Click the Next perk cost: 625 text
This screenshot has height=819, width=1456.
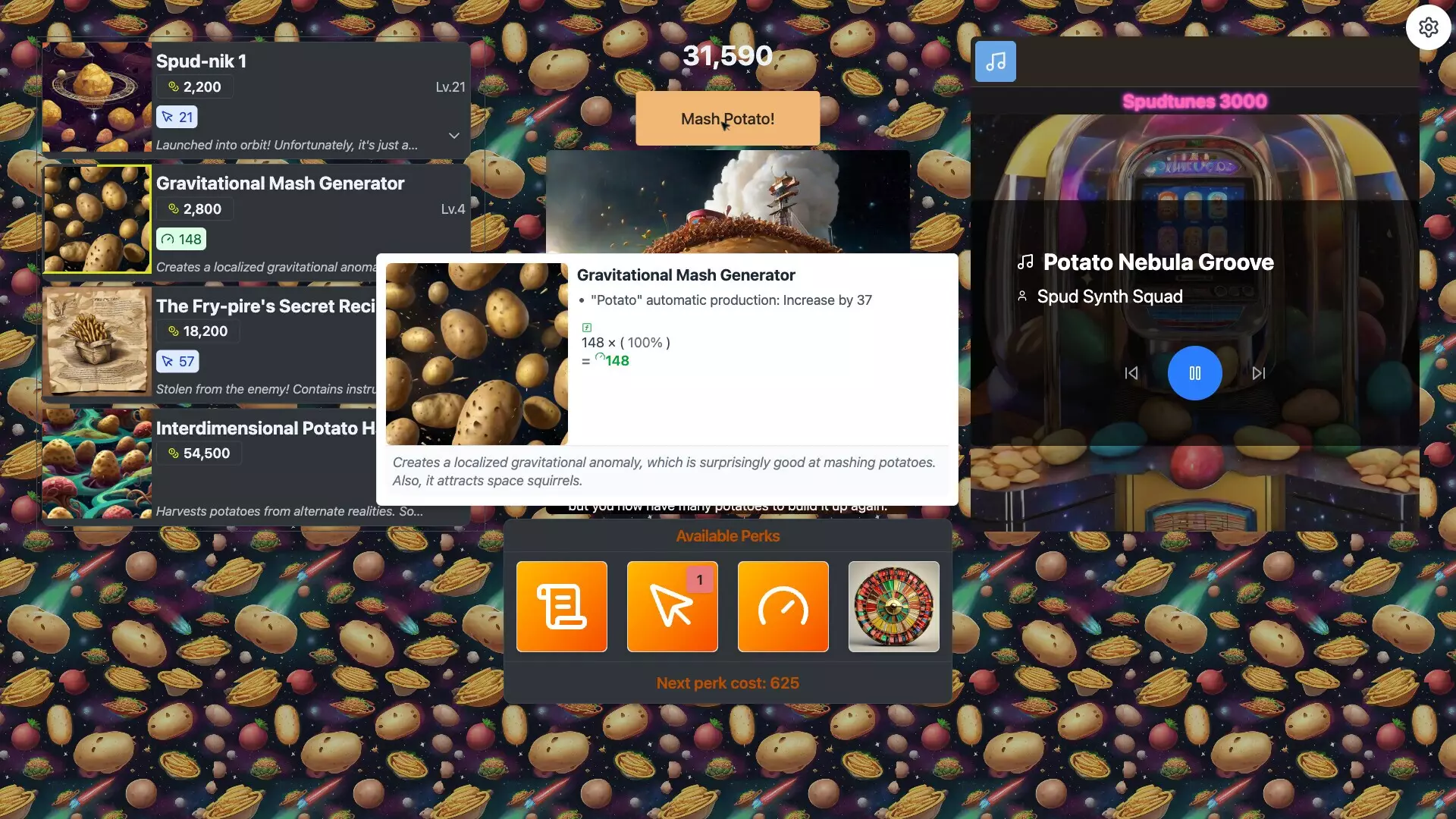727,683
